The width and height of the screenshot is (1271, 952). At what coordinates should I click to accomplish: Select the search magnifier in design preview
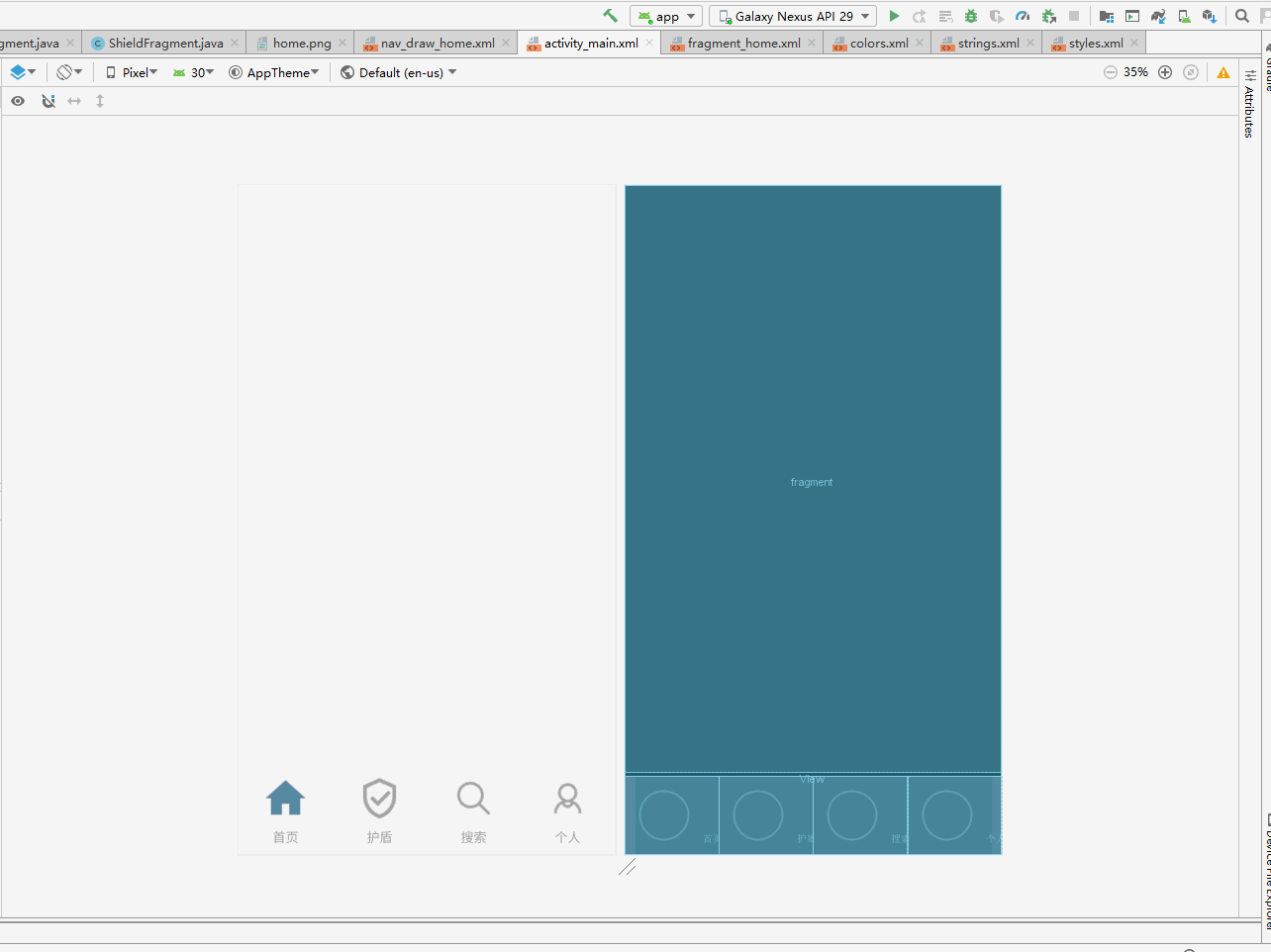tap(473, 798)
